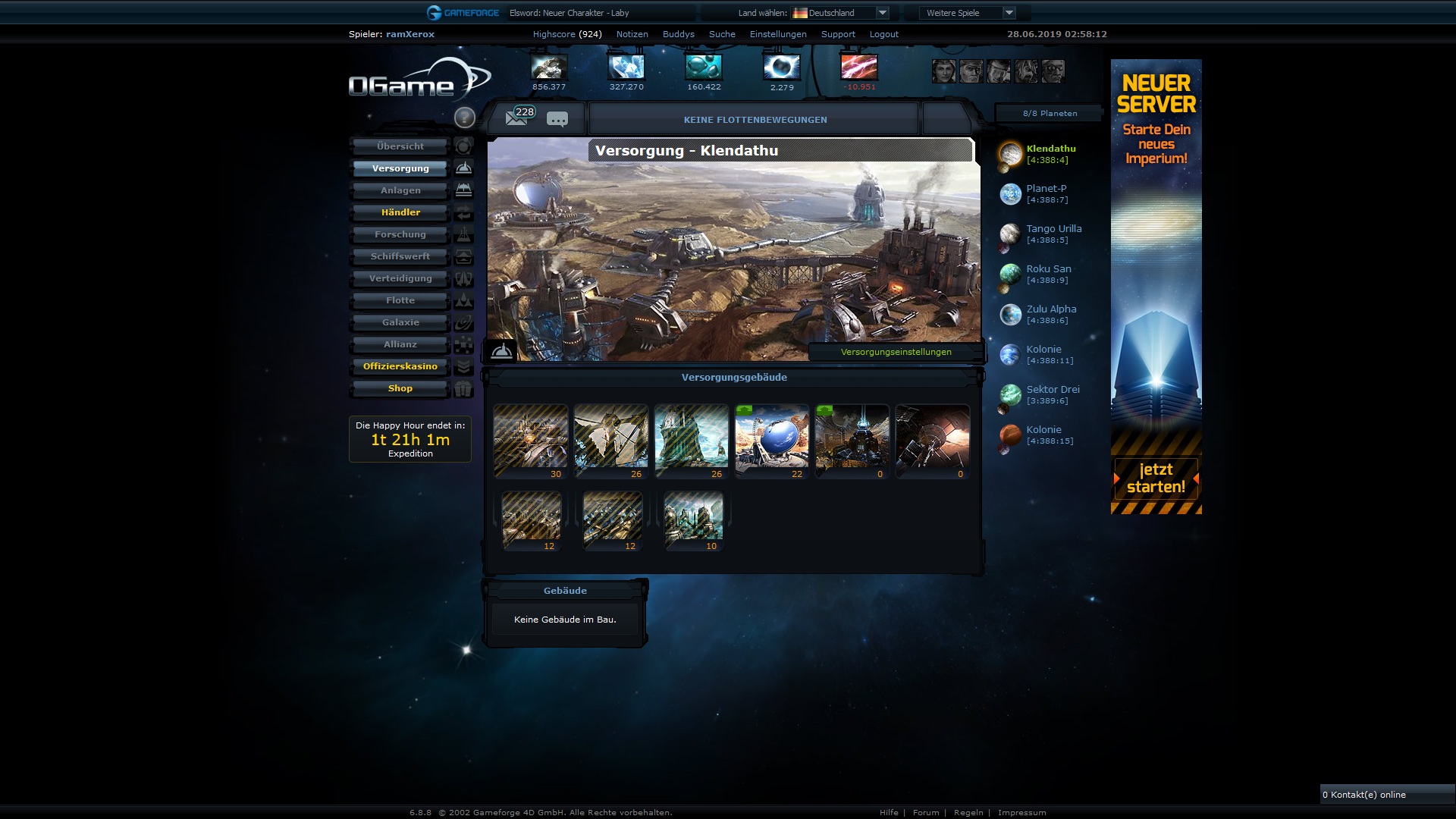Click icon beside Offizierskasino menu
Image resolution: width=1456 pixels, height=819 pixels.
click(463, 366)
